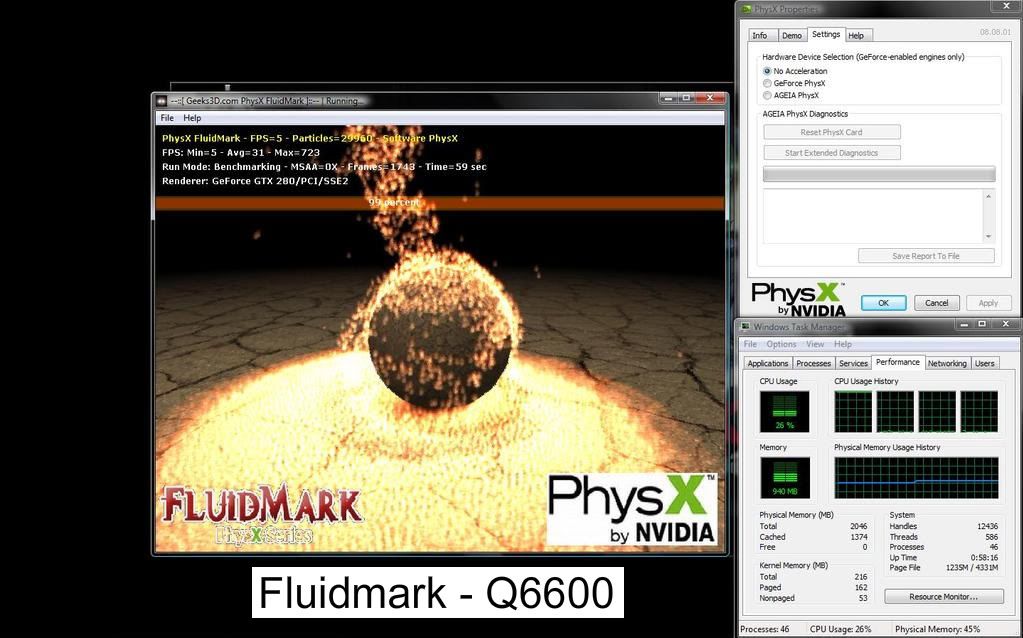Click the Up Time value "0:58:16"

[x=985, y=558]
